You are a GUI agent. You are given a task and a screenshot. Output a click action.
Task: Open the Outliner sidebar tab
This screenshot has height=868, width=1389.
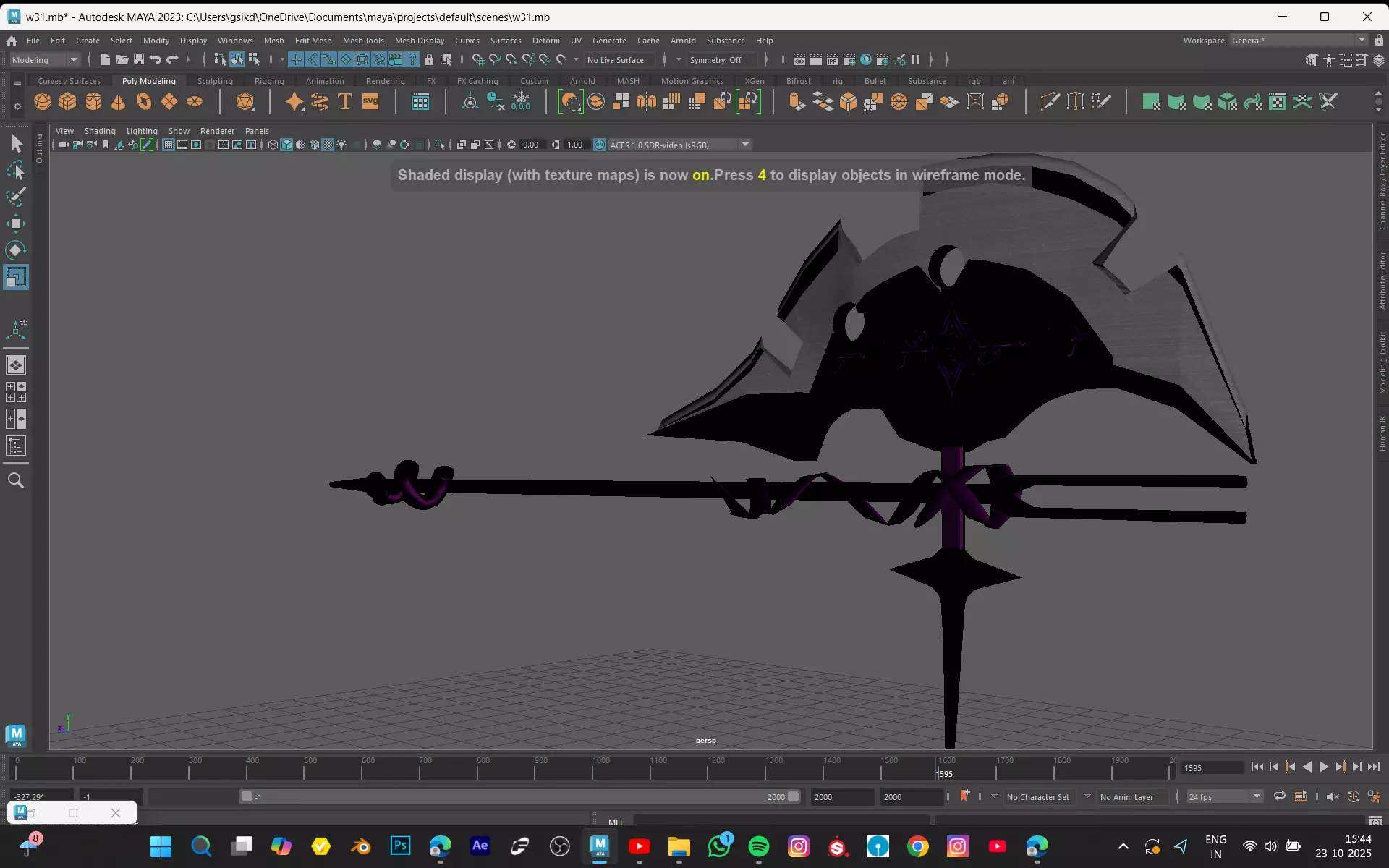pyautogui.click(x=39, y=148)
